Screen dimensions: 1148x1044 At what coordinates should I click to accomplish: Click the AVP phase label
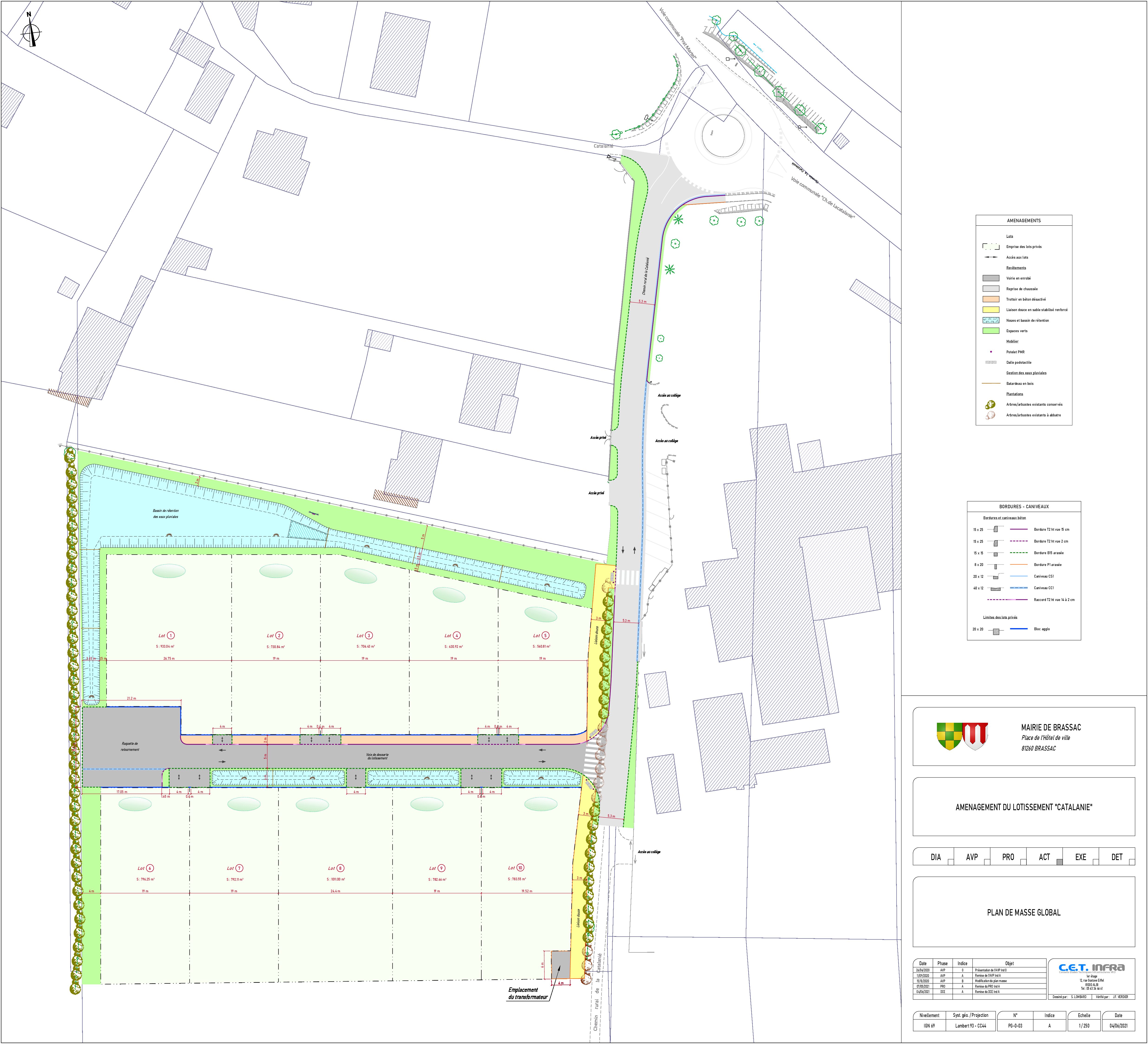[x=971, y=857]
